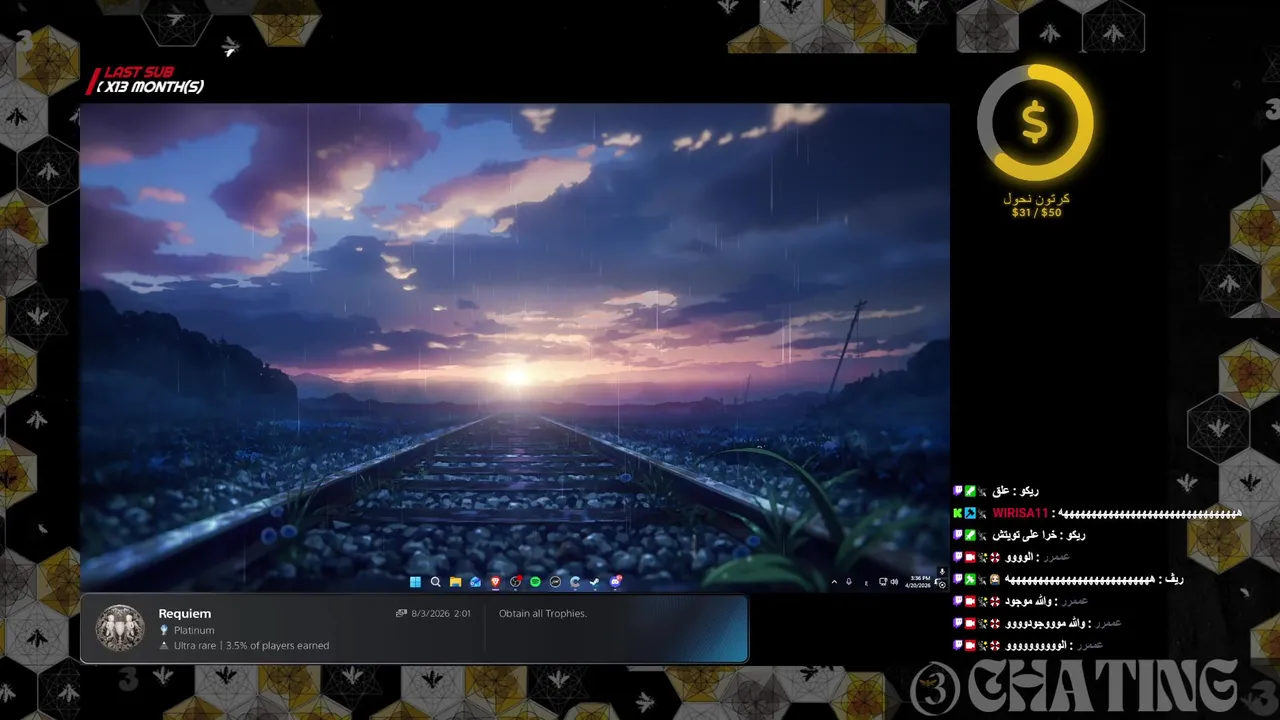The height and width of the screenshot is (720, 1280).
Task: Click the last "عمرر : الوووووووو" message
Action: point(1053,645)
